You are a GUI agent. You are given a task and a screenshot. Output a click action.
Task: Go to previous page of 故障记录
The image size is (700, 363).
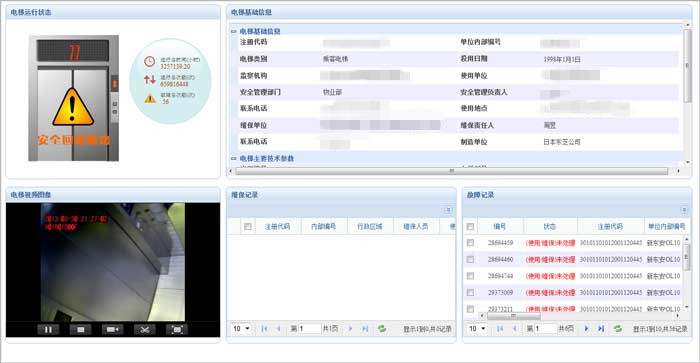(x=514, y=329)
